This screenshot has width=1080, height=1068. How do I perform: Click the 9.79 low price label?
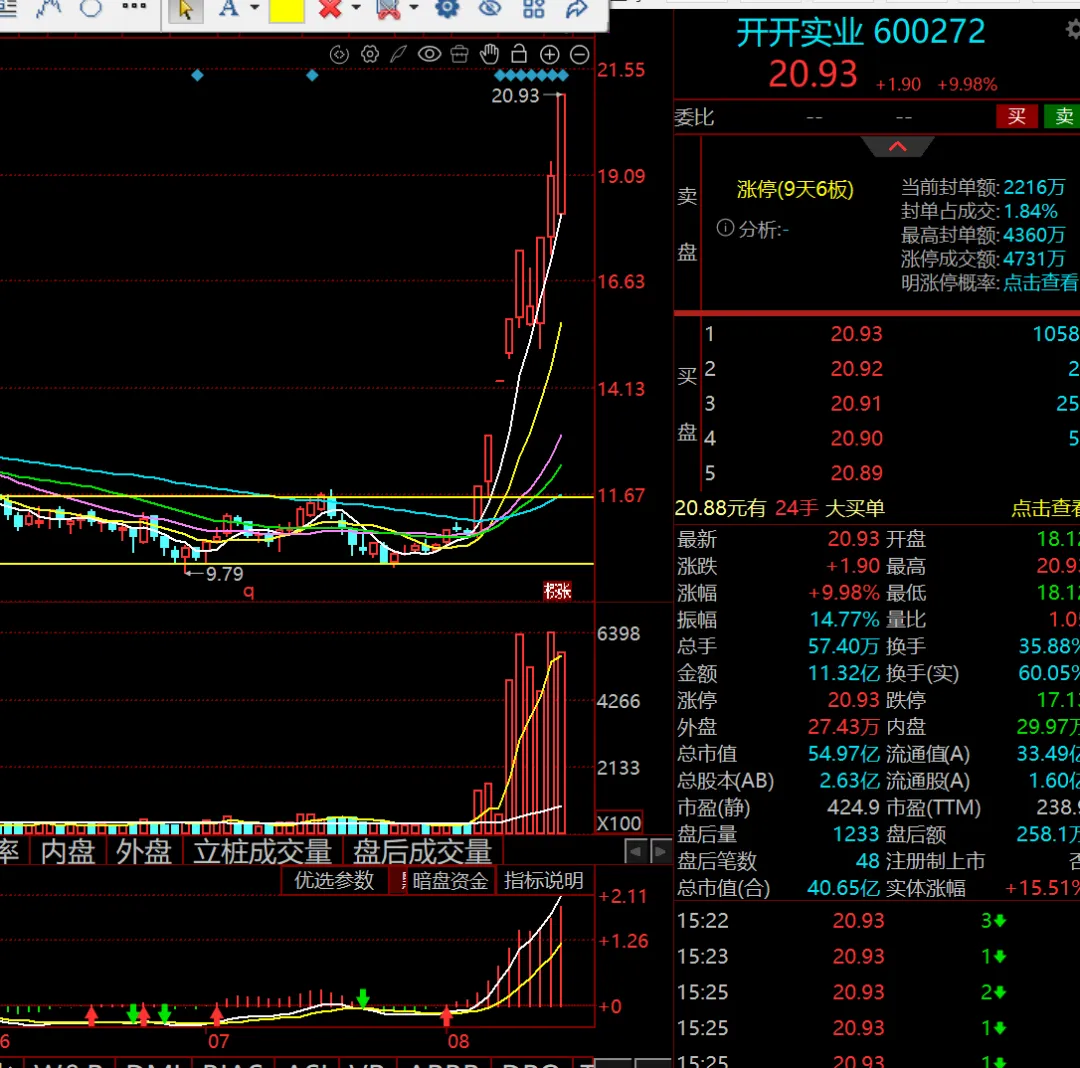[224, 574]
